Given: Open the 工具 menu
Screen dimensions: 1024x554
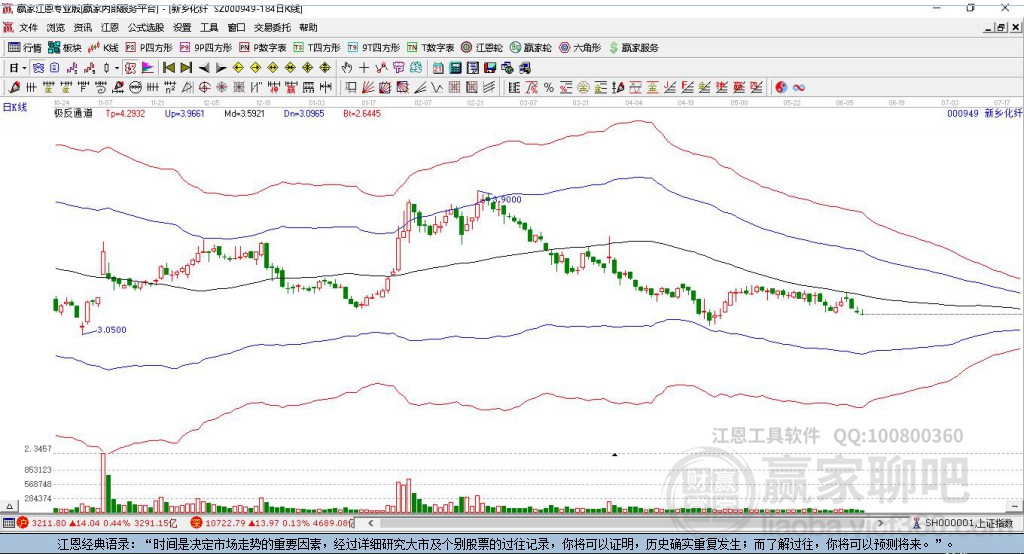Looking at the screenshot, I should (209, 27).
